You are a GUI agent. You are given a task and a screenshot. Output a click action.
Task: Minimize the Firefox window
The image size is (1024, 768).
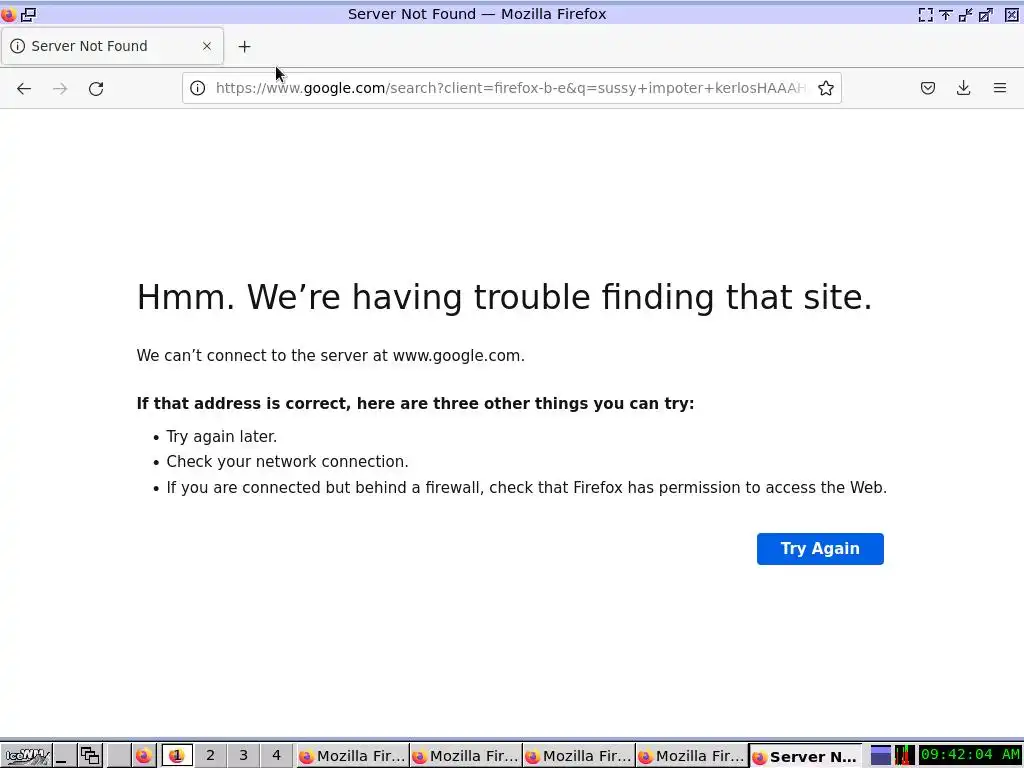pos(965,14)
